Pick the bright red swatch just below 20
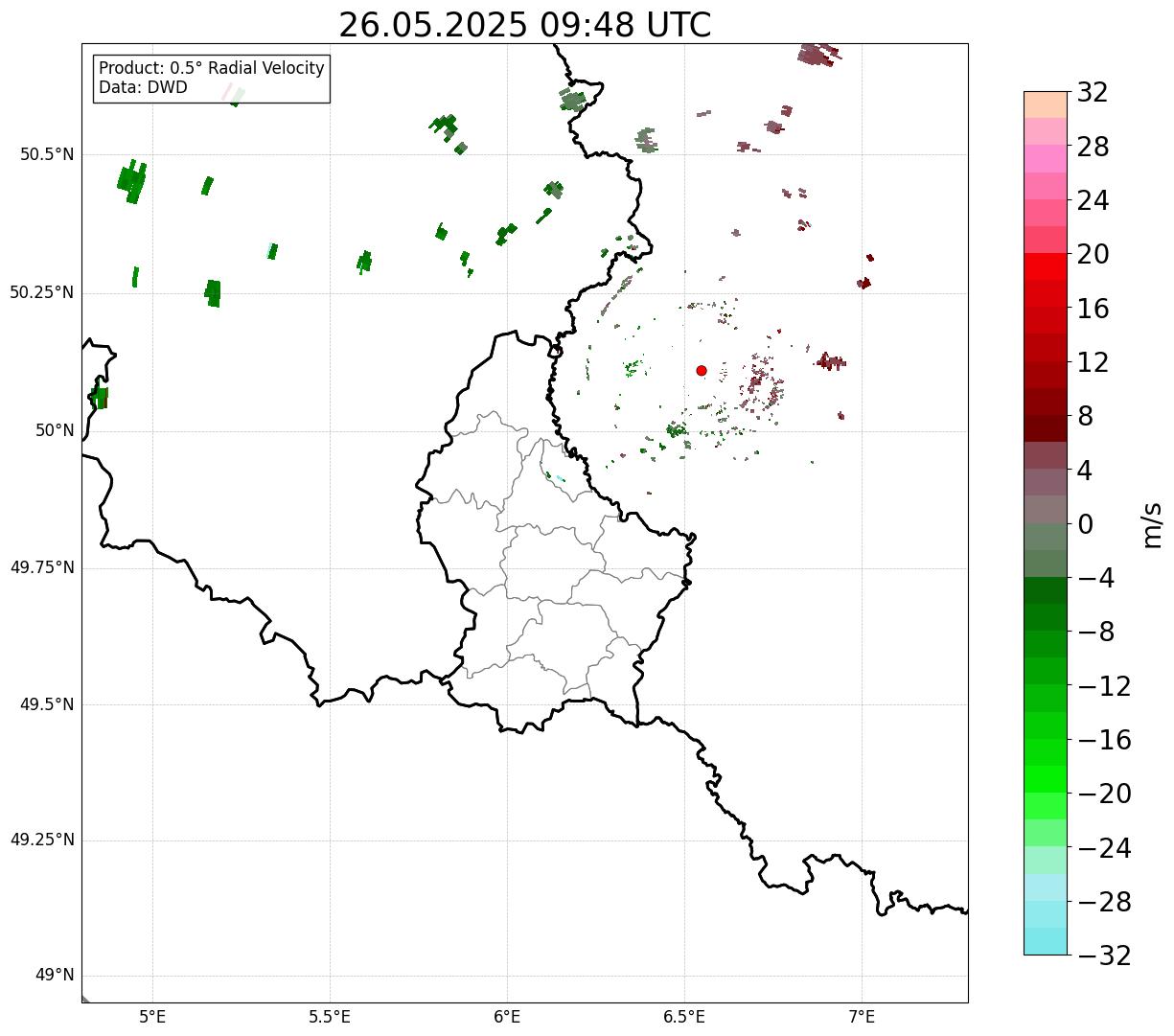 (1046, 267)
